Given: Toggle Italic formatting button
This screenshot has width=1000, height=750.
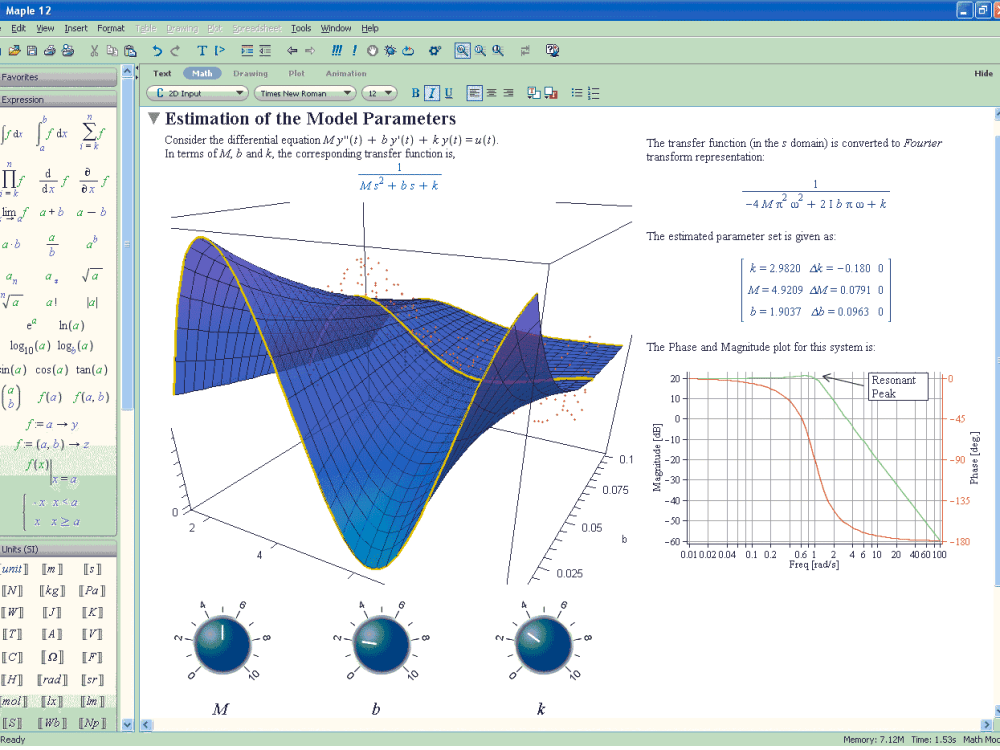Looking at the screenshot, I should point(432,93).
